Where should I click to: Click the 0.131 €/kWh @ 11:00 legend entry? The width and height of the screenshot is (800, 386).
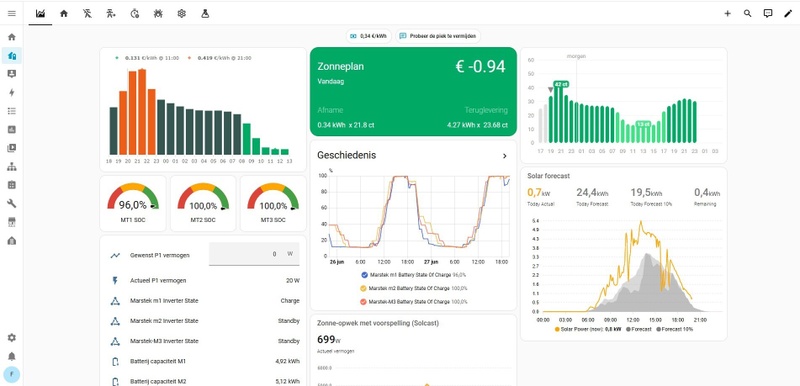(x=147, y=58)
